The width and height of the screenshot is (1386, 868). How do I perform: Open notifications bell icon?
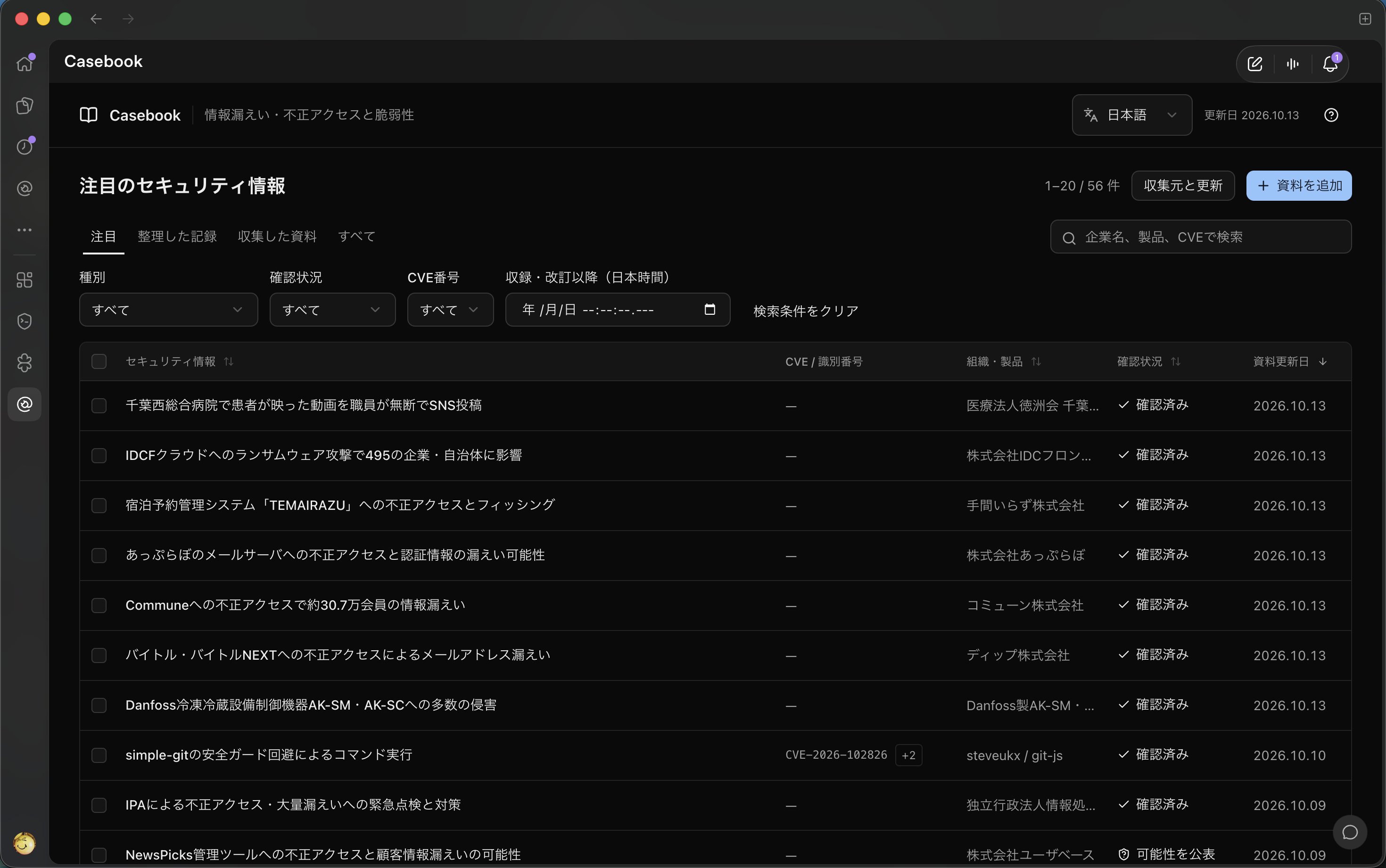(x=1330, y=64)
